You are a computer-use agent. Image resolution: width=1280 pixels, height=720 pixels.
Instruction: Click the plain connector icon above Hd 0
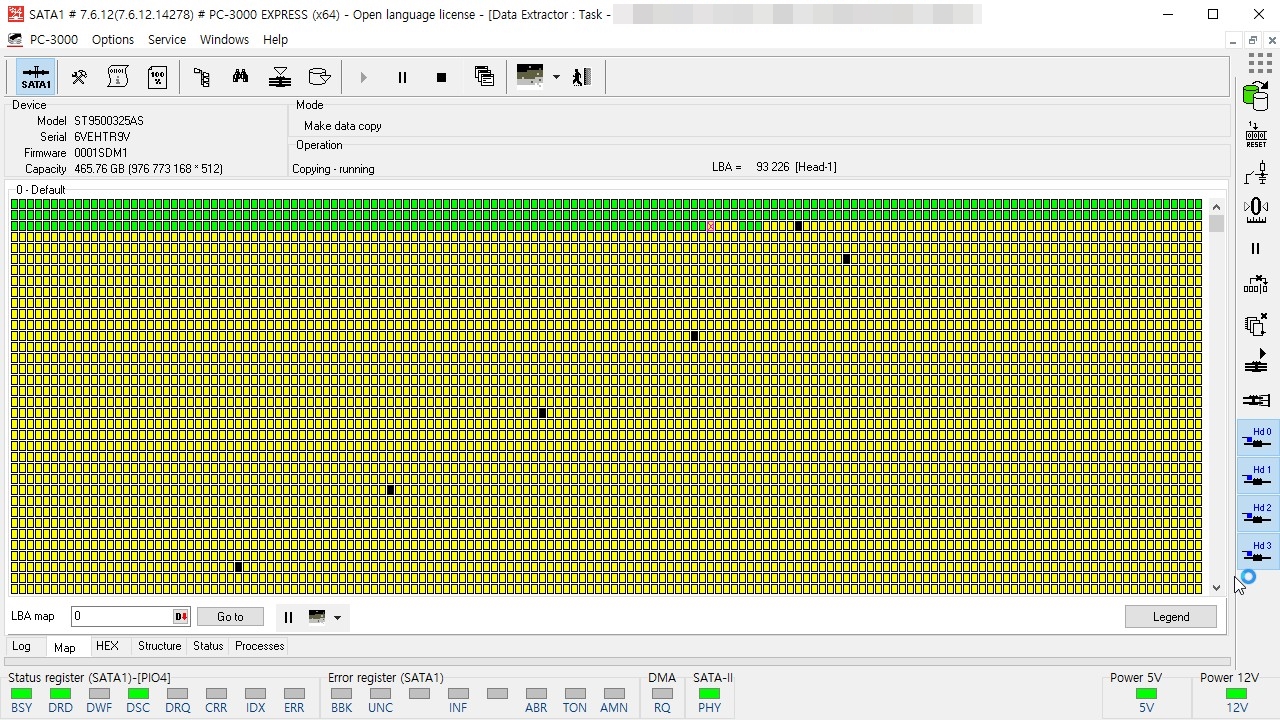1256,400
